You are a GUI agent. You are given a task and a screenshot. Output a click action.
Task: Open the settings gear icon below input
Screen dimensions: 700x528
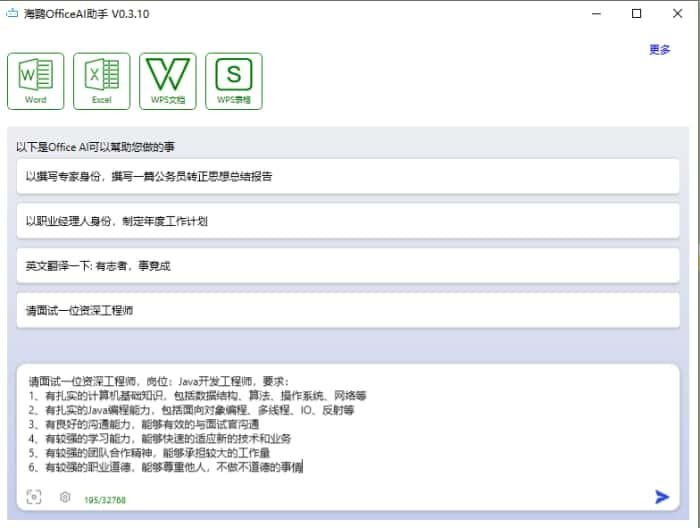pyautogui.click(x=65, y=497)
